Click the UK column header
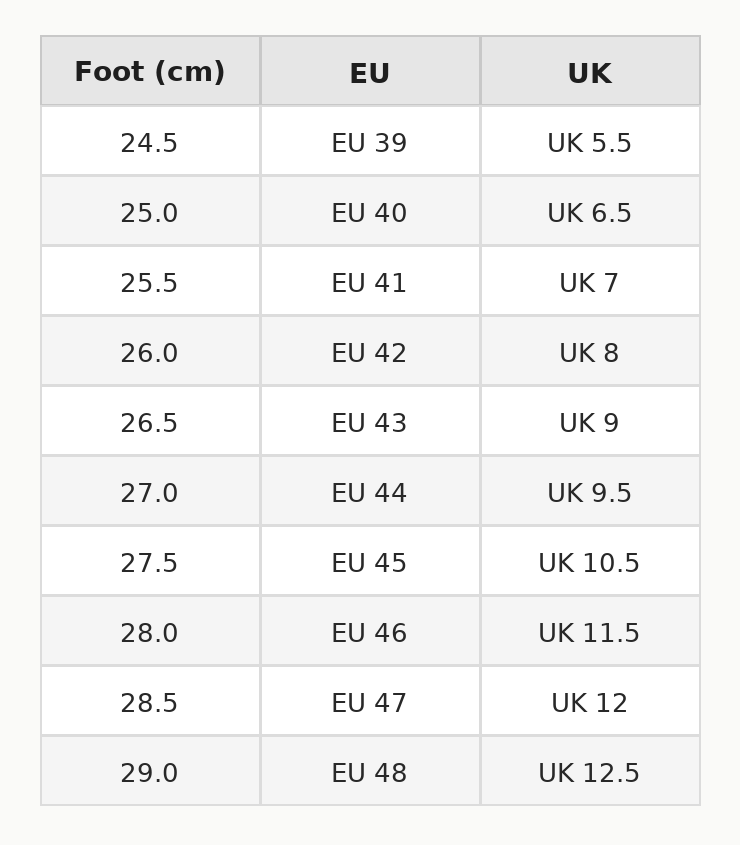The width and height of the screenshot is (740, 845). 589,74
